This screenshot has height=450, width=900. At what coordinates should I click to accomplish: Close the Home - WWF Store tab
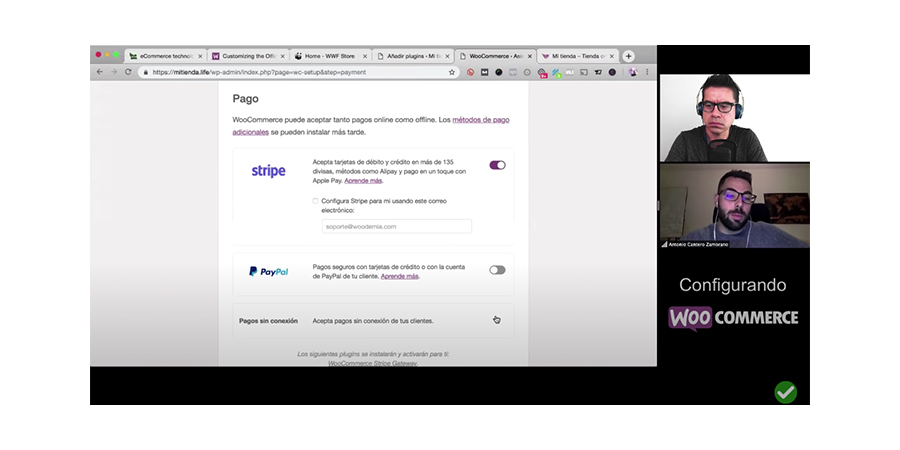[x=365, y=56]
